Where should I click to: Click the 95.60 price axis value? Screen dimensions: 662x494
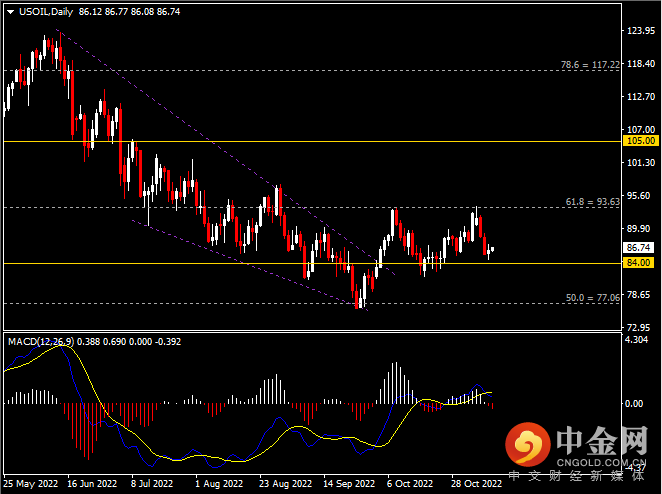coord(638,195)
